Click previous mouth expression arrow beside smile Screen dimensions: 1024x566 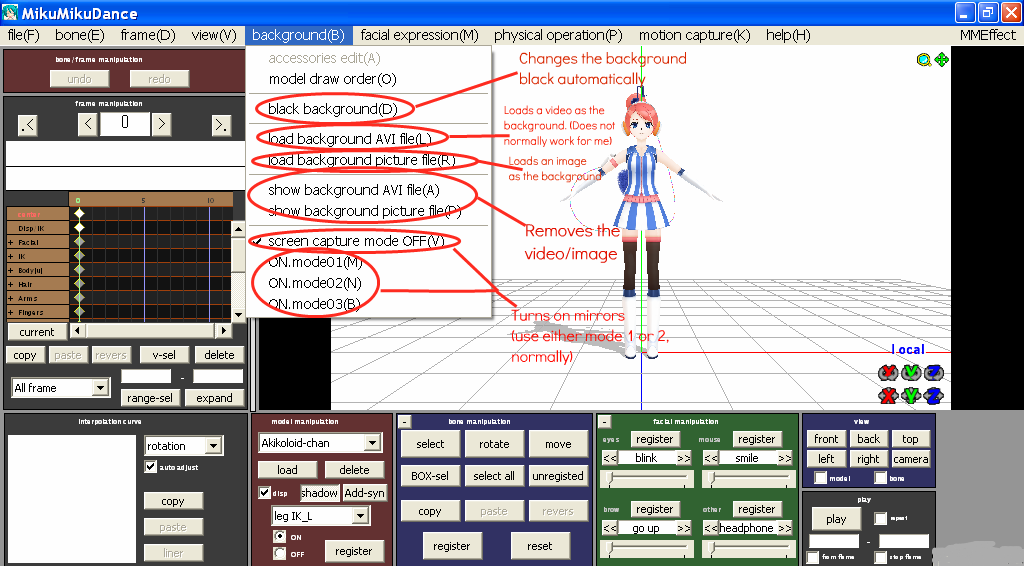[x=711, y=458]
